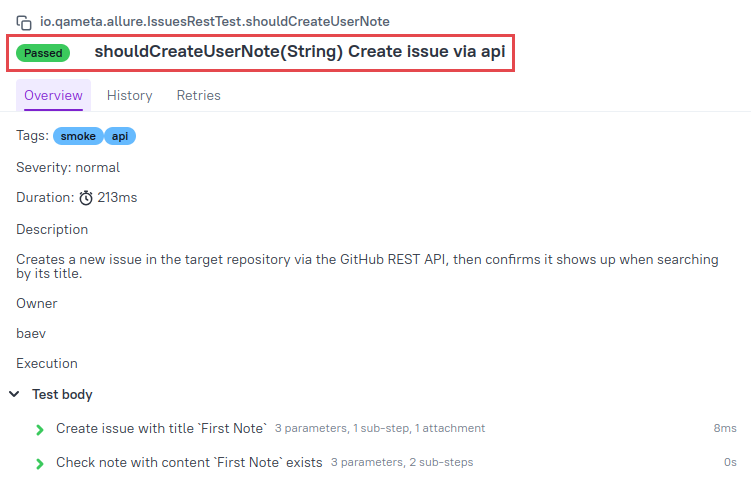This screenshot has height=503, width=751.
Task: Click the io.qameta.allure.IssuesRestTest full name text
Action: click(x=215, y=22)
